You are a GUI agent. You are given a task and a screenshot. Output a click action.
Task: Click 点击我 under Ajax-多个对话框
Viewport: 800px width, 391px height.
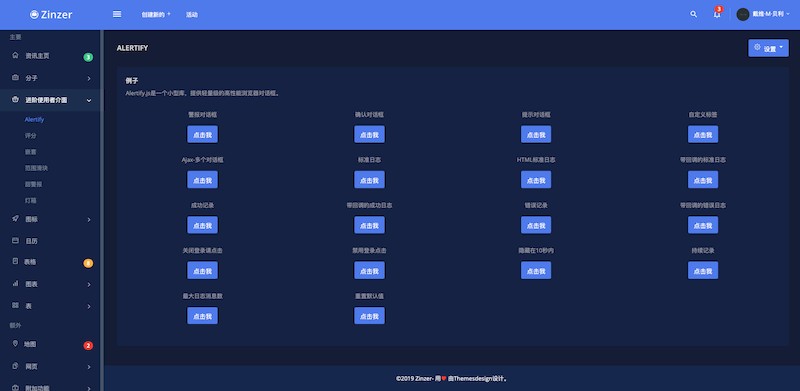click(x=203, y=180)
